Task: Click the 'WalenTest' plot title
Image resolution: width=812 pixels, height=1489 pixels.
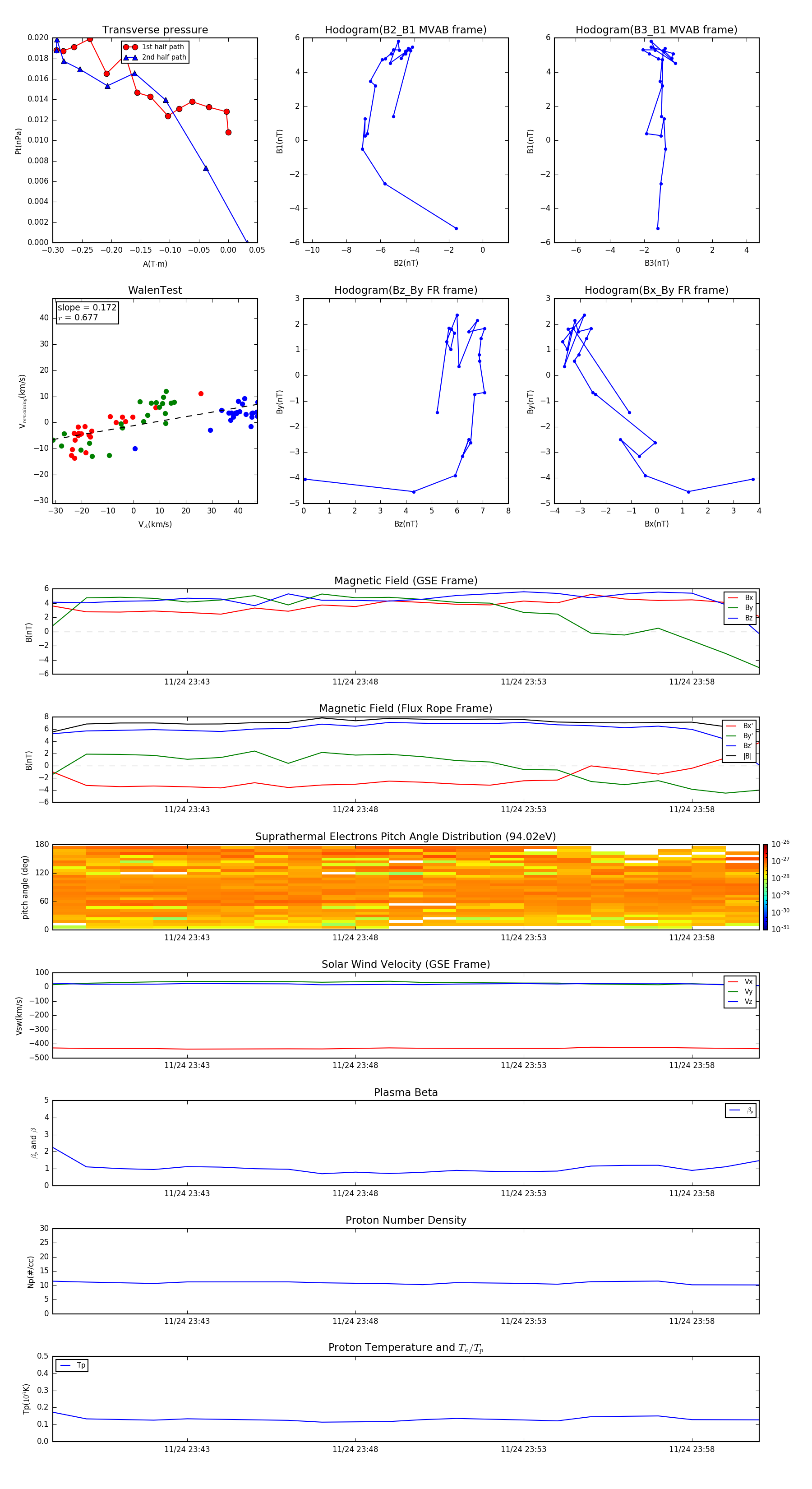Action: tap(155, 290)
